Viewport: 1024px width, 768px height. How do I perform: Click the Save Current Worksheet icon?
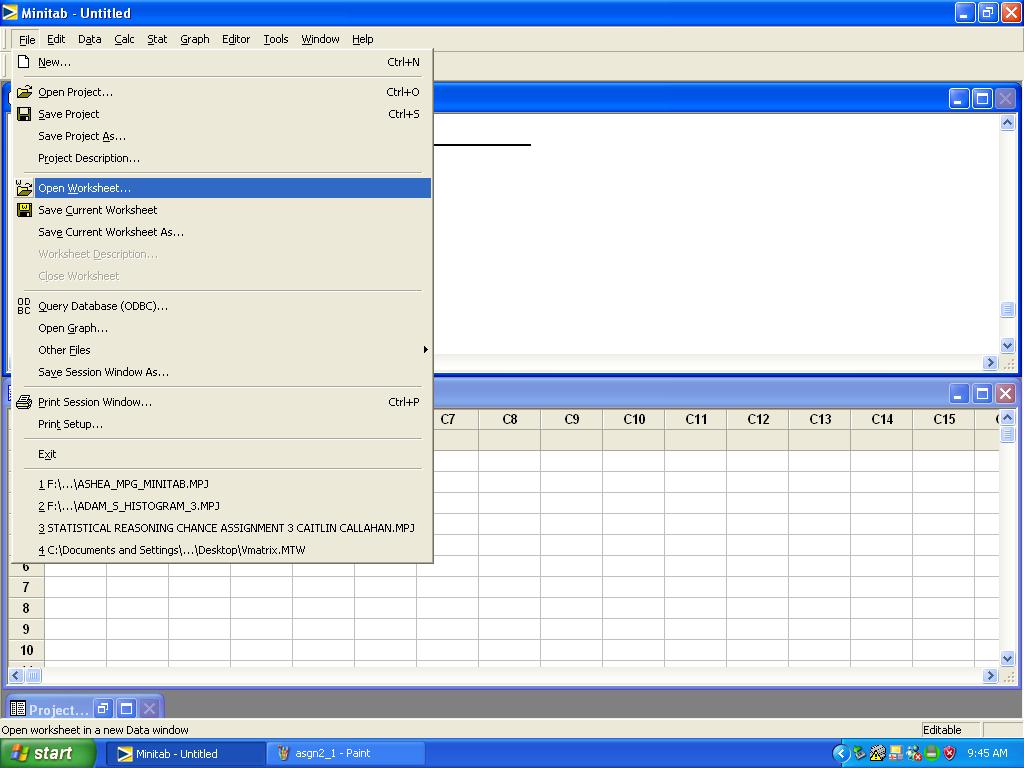pos(25,210)
